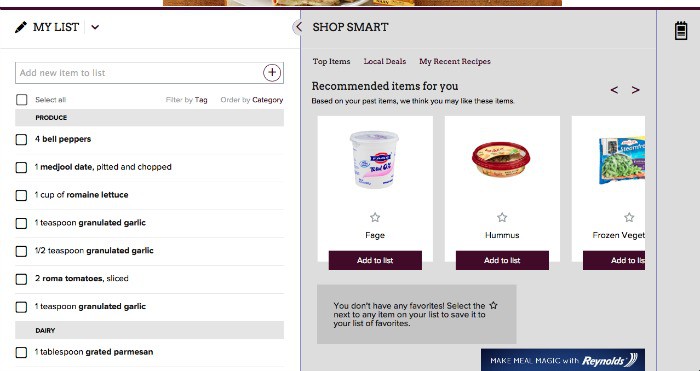Switch to the My Recent Recipes tab
Viewport: 700px width, 371px height.
pyautogui.click(x=455, y=62)
